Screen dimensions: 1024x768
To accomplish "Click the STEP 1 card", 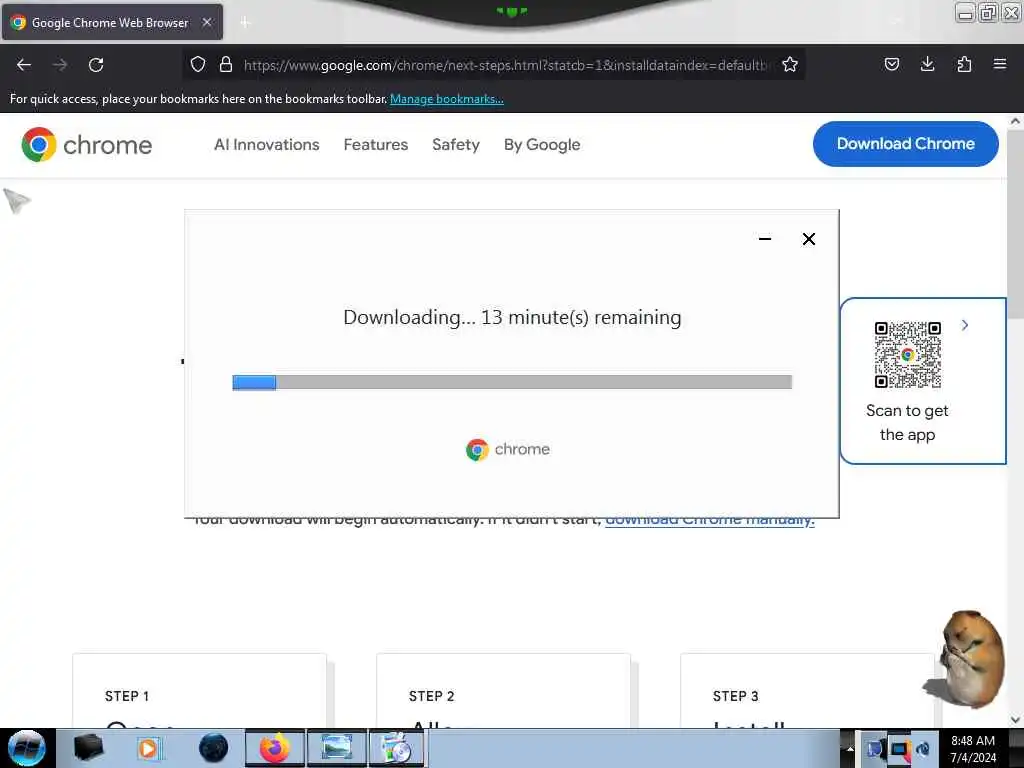I will click(199, 691).
